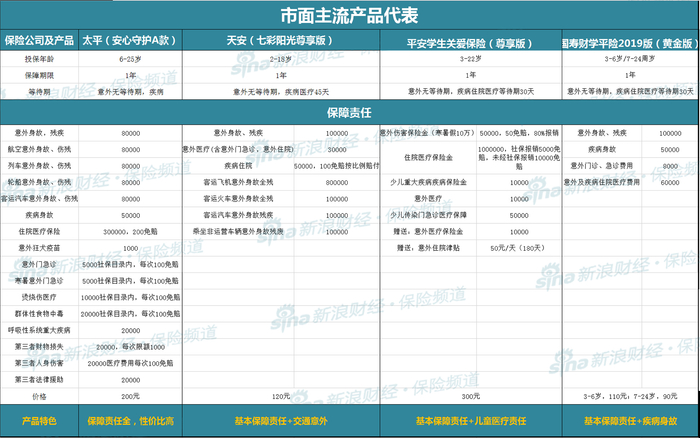
Task: Click the row label 等待期
Action: 39,92
